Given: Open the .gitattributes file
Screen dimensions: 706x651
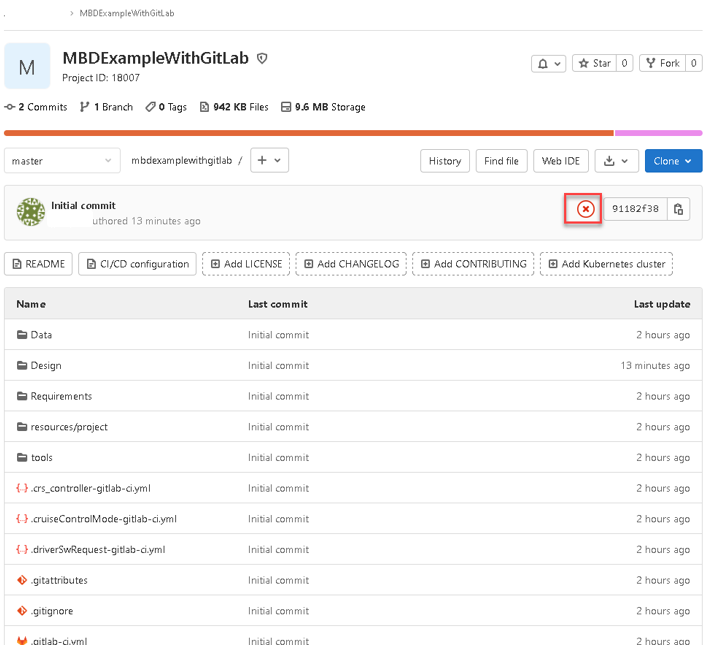Looking at the screenshot, I should [59, 580].
